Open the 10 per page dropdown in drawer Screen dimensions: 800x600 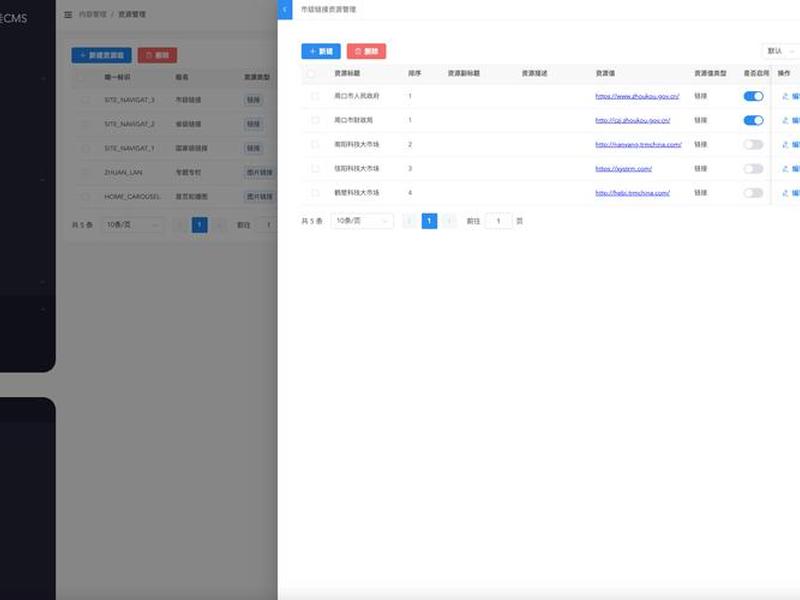coord(362,221)
